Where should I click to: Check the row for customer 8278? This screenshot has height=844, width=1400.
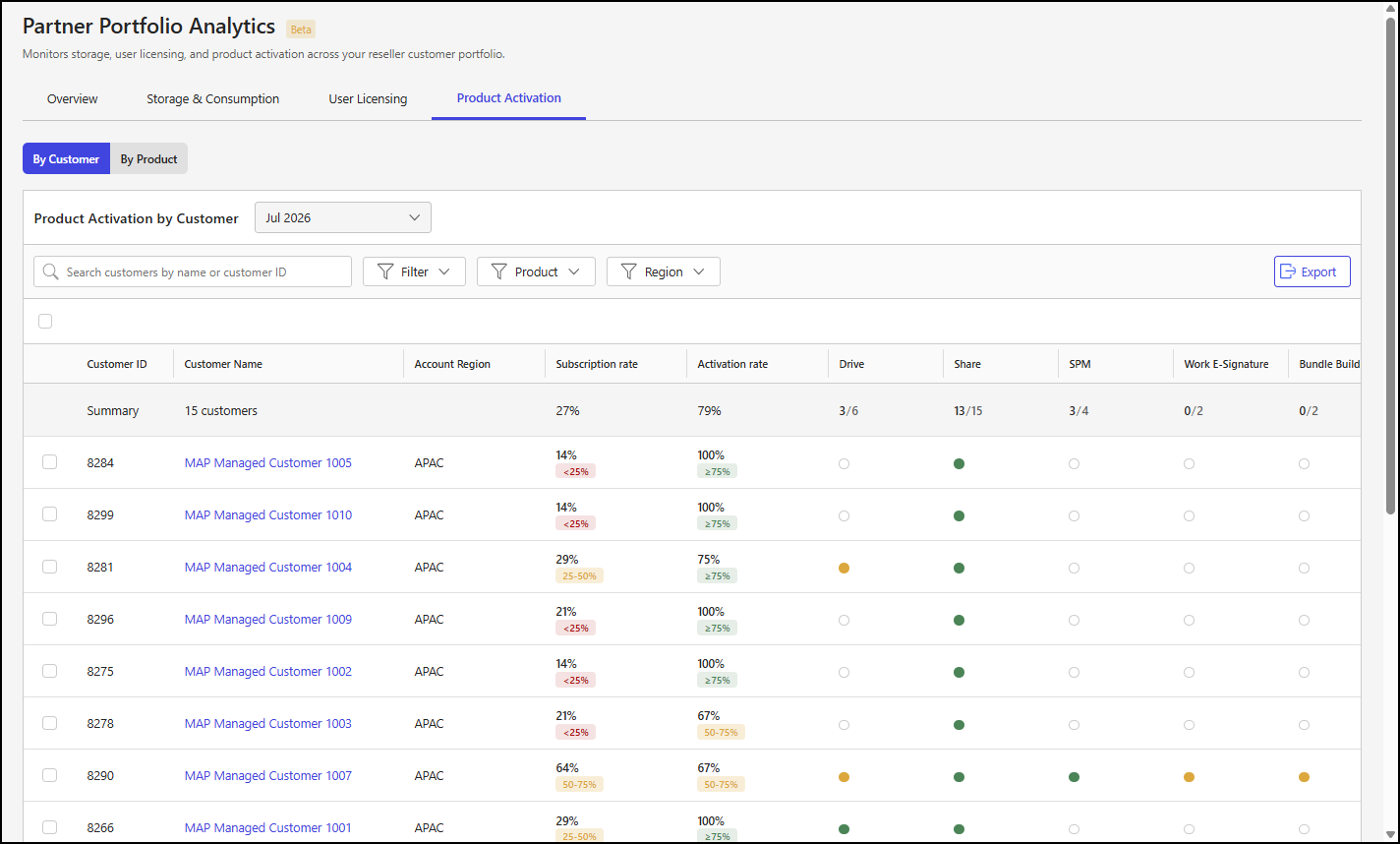tap(49, 723)
